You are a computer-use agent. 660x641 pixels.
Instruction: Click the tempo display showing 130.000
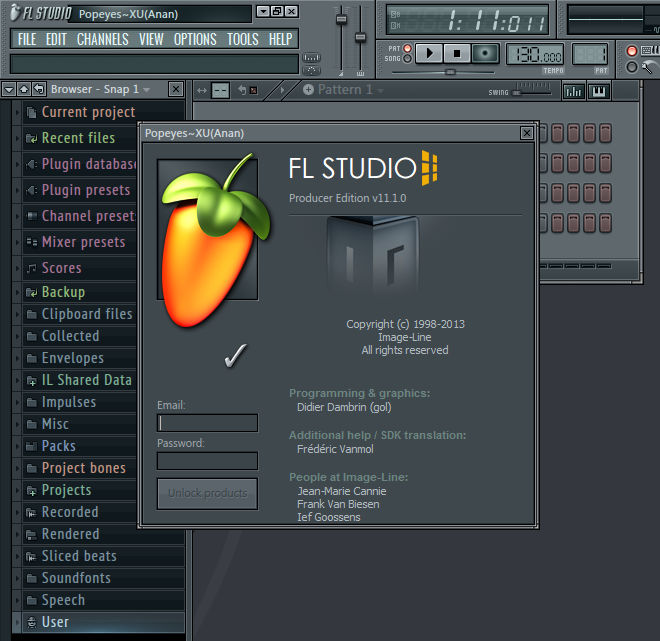[x=535, y=54]
